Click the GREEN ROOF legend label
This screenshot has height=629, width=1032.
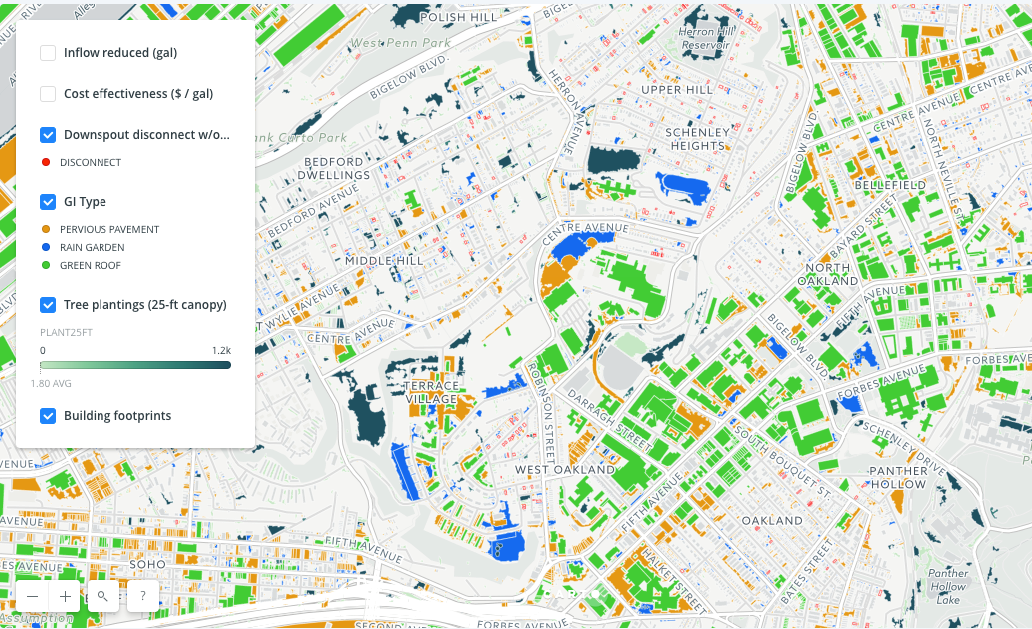point(90,266)
